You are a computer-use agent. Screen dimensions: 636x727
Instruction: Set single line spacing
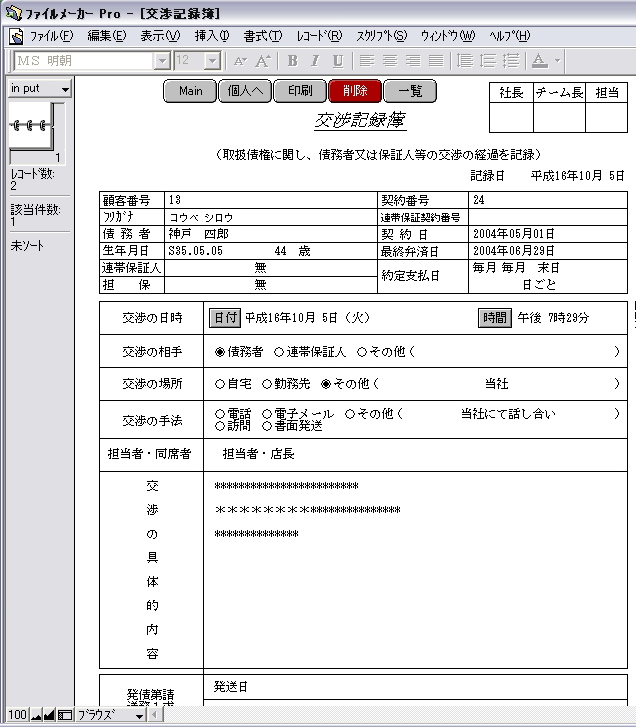[x=465, y=61]
